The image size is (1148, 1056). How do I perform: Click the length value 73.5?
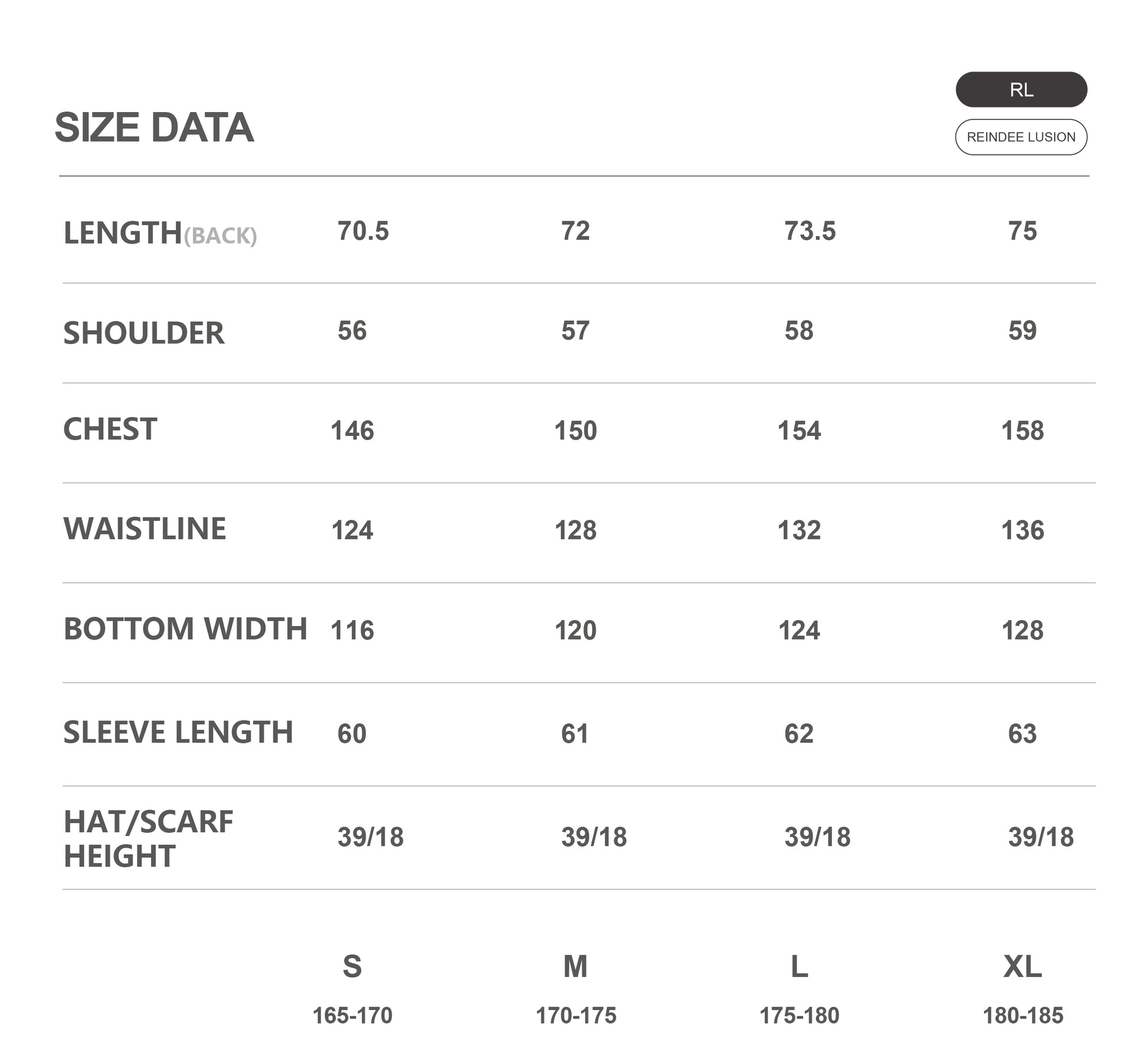pyautogui.click(x=809, y=231)
